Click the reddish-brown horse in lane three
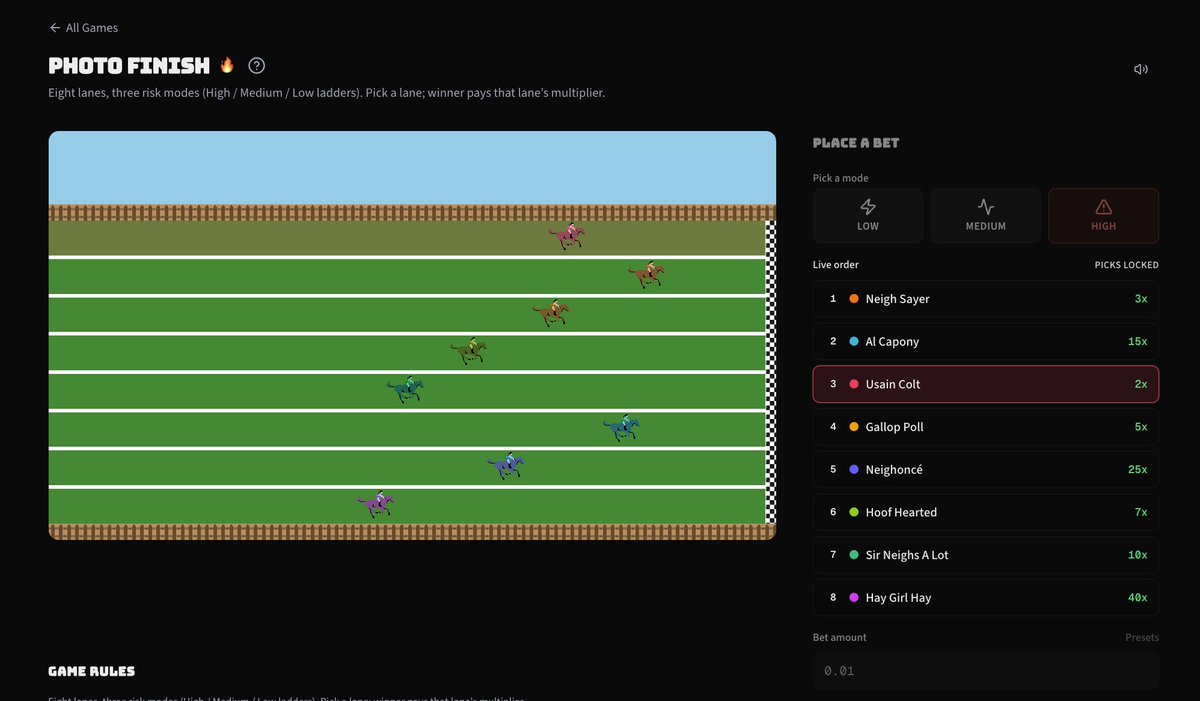The image size is (1200, 701). pyautogui.click(x=551, y=312)
